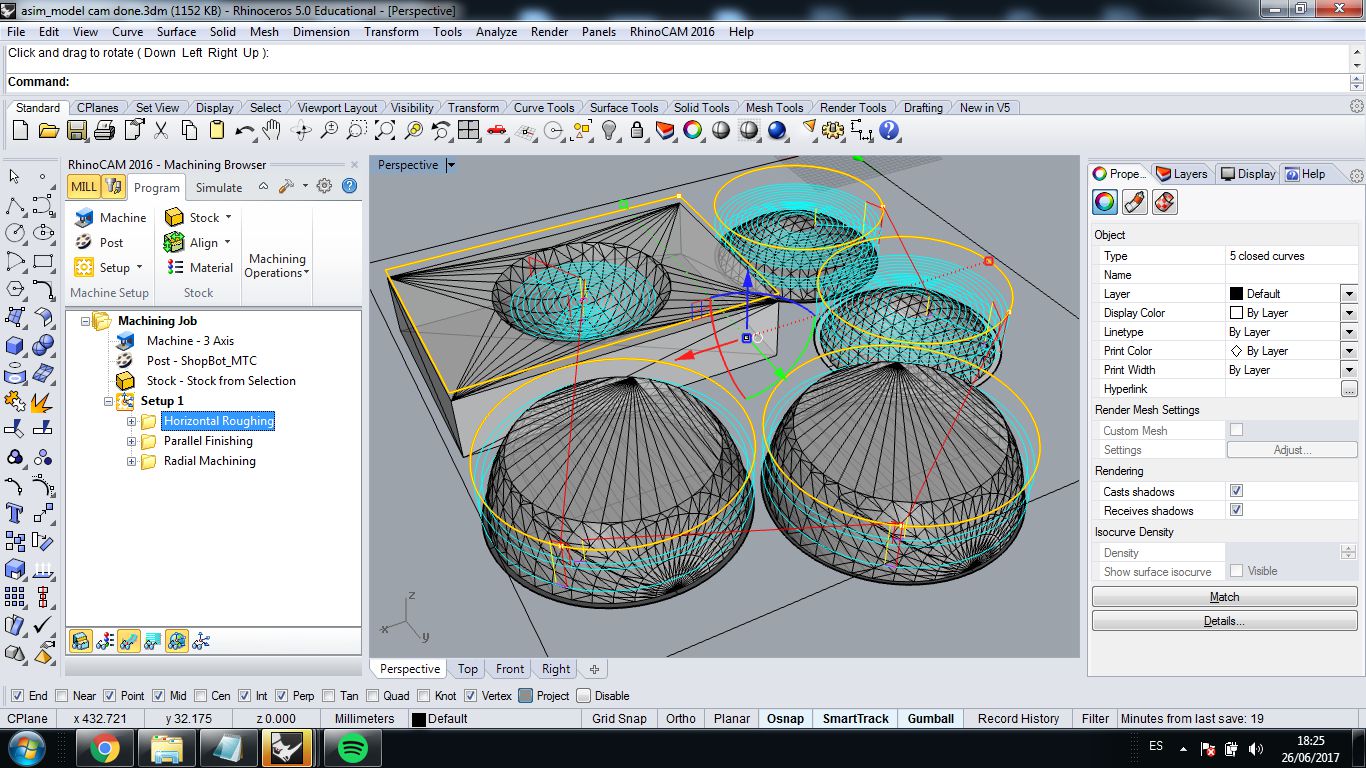The width and height of the screenshot is (1366, 768).
Task: Toggle the Casts shadows checkbox
Action: pos(1236,491)
